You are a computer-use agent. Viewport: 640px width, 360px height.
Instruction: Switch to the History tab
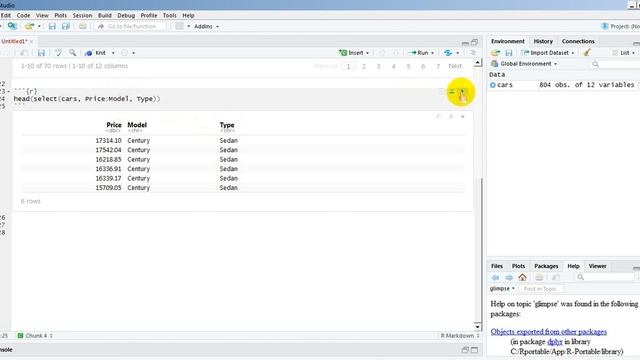click(x=543, y=41)
